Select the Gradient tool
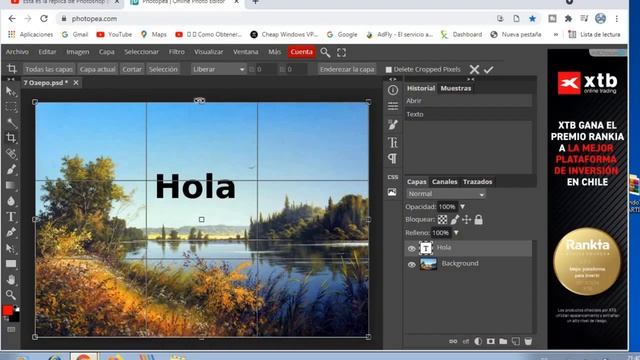 tap(11, 185)
